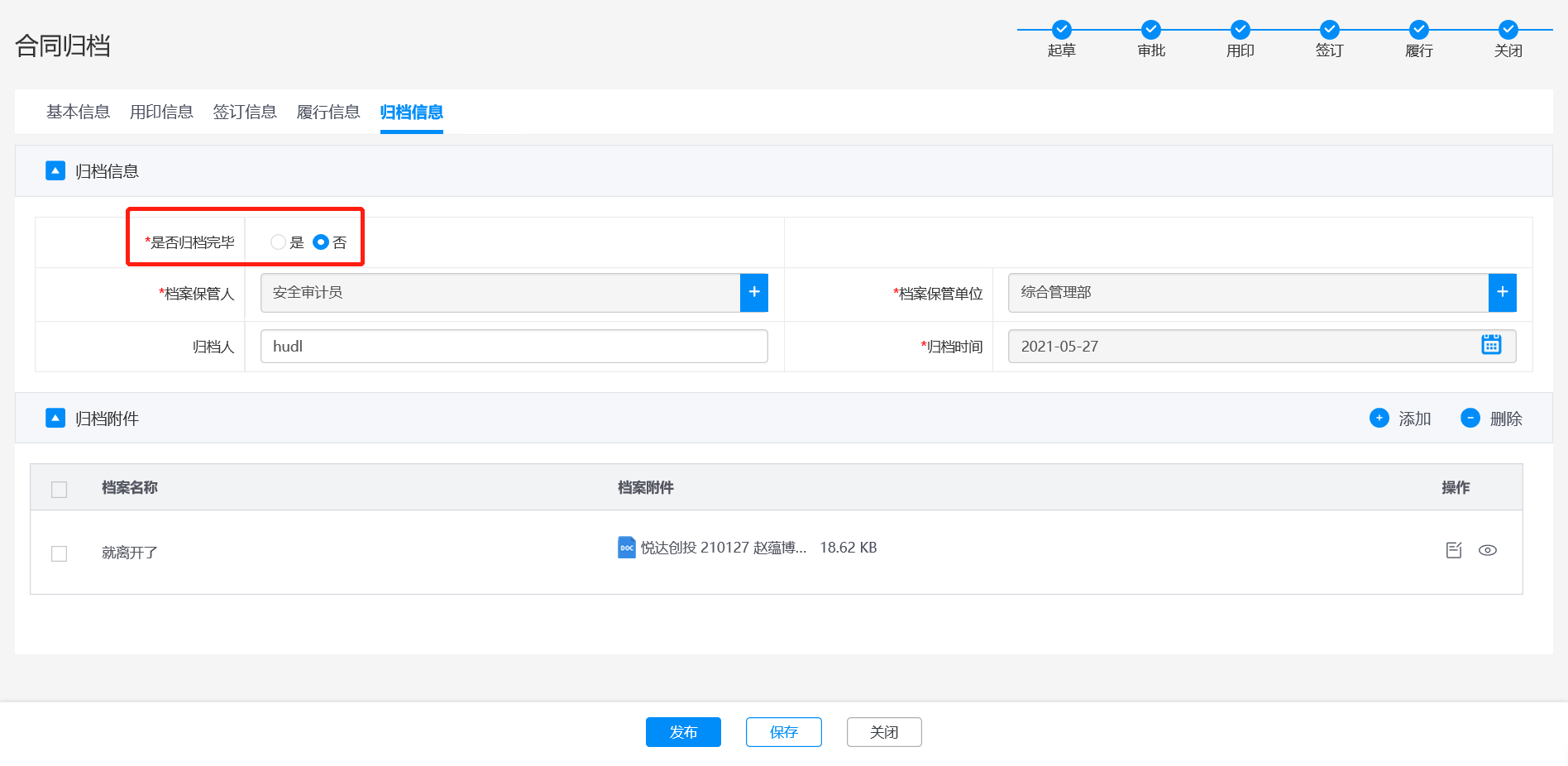The image size is (1568, 766).
Task: Switch to the 基本信息 tab
Action: click(x=78, y=112)
